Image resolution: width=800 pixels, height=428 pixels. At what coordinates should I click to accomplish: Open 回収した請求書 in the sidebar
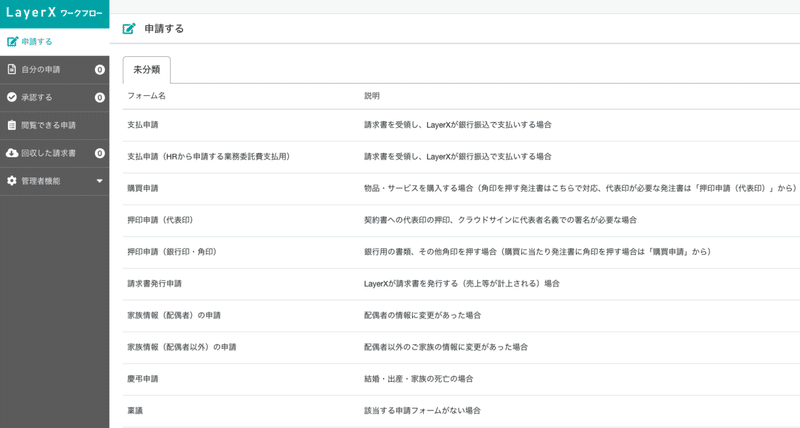[55, 153]
